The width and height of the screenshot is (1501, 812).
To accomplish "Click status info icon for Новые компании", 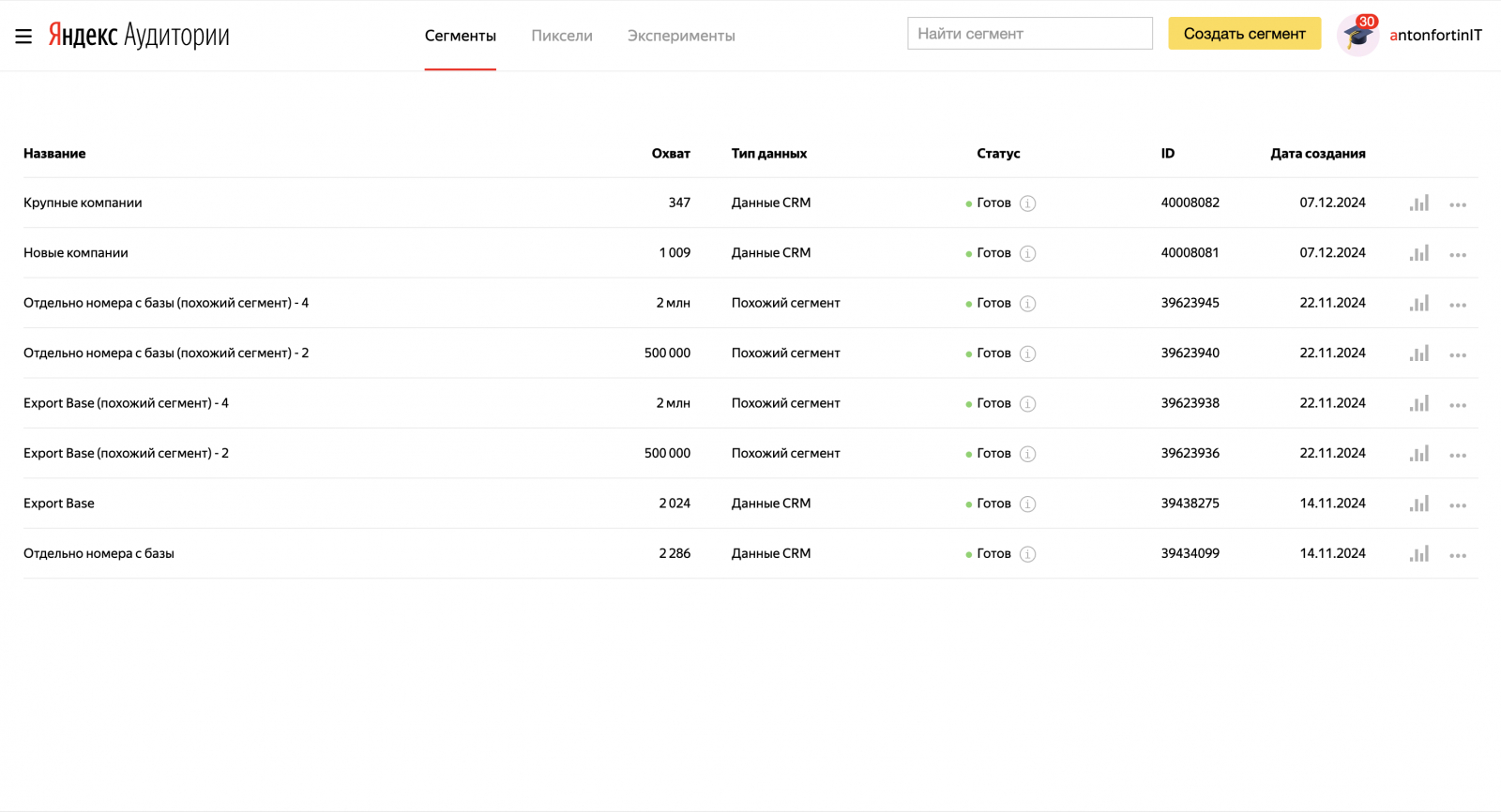I will click(x=1028, y=253).
